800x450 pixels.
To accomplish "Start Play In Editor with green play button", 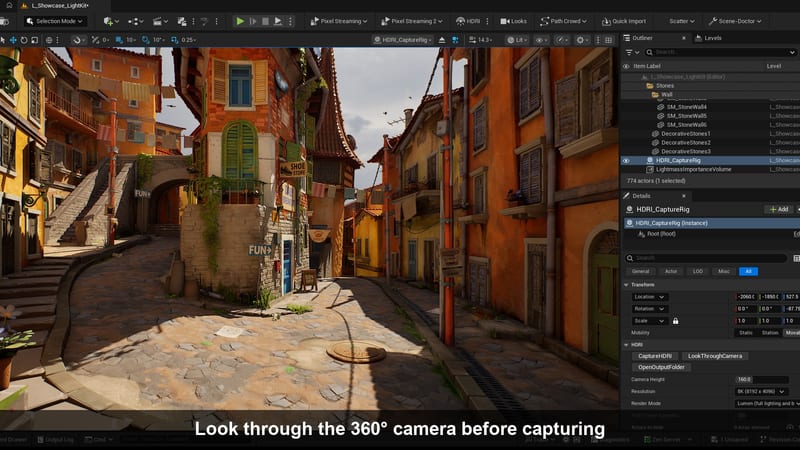I will pos(240,21).
